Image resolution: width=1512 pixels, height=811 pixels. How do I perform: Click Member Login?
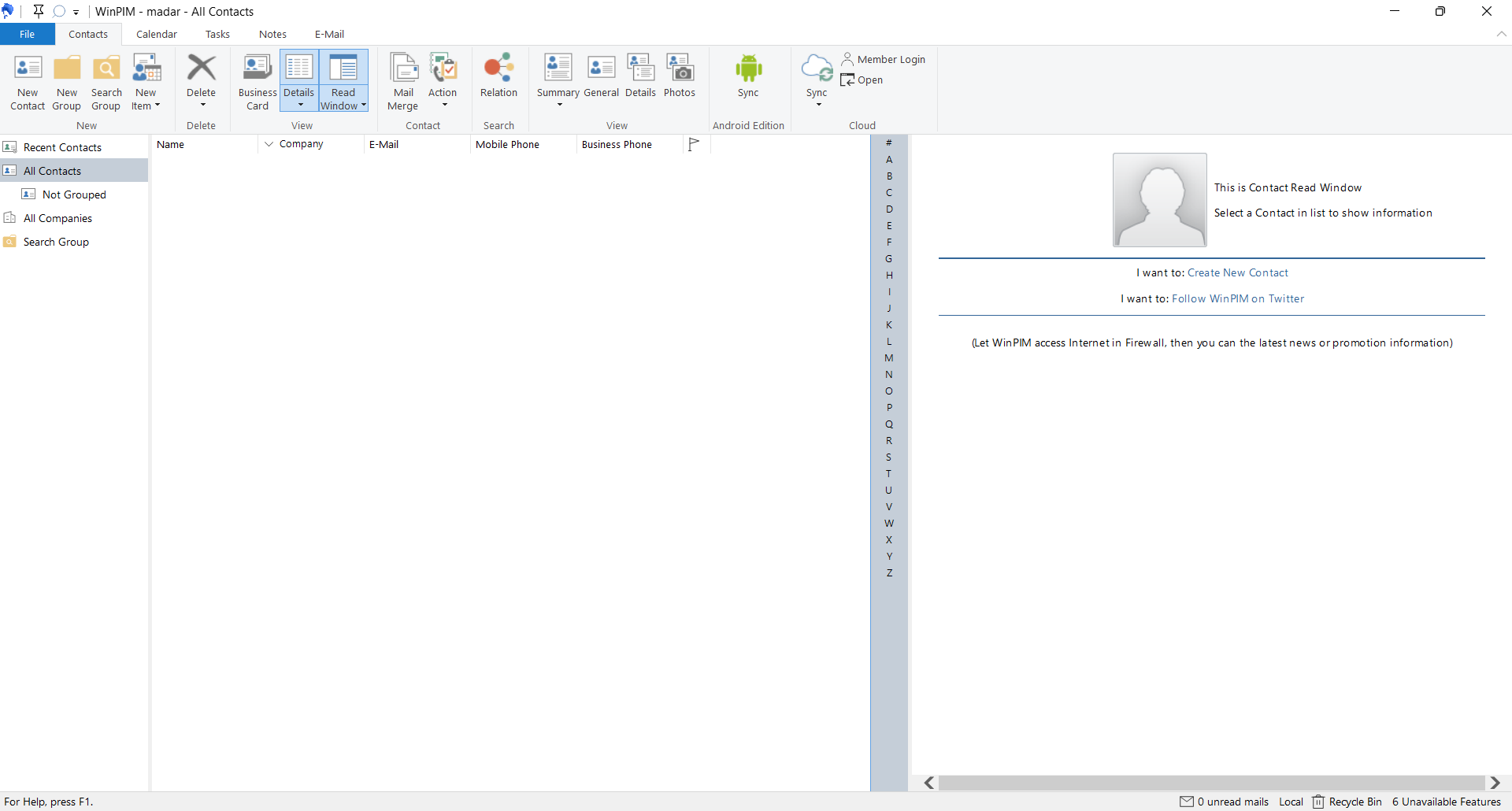[x=884, y=59]
